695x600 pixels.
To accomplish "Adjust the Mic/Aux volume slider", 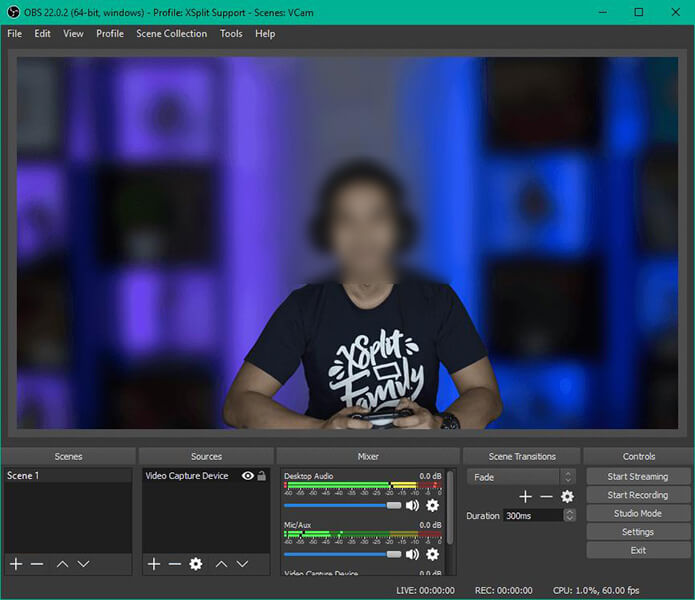I will tap(342, 554).
